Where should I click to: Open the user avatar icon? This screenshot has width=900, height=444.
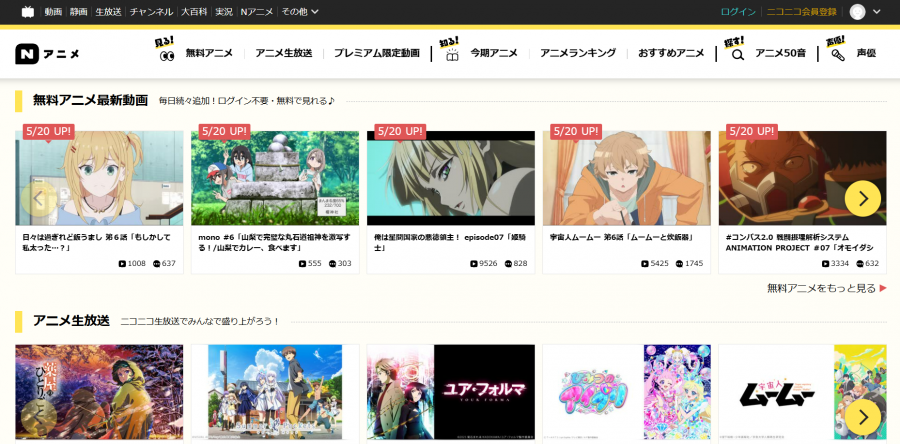coord(857,12)
